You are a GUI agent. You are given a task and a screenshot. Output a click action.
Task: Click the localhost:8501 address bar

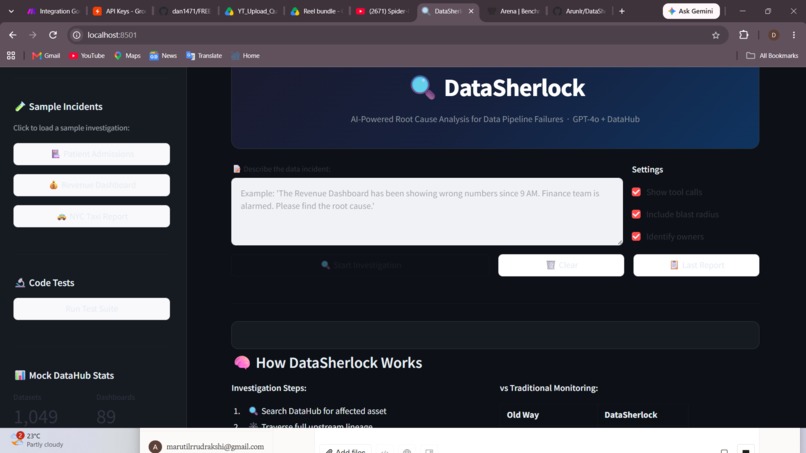pyautogui.click(x=396, y=35)
